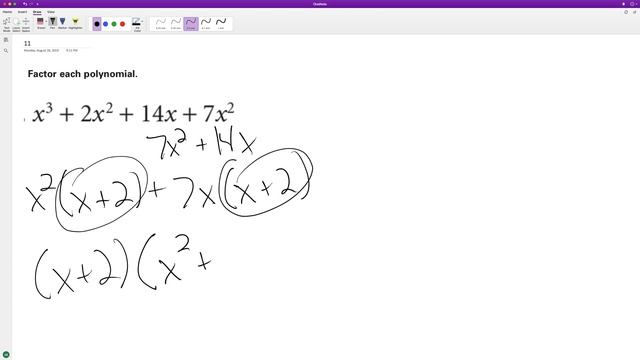The width and height of the screenshot is (640, 360).
Task: Select the Highlighter tool
Action: click(75, 23)
